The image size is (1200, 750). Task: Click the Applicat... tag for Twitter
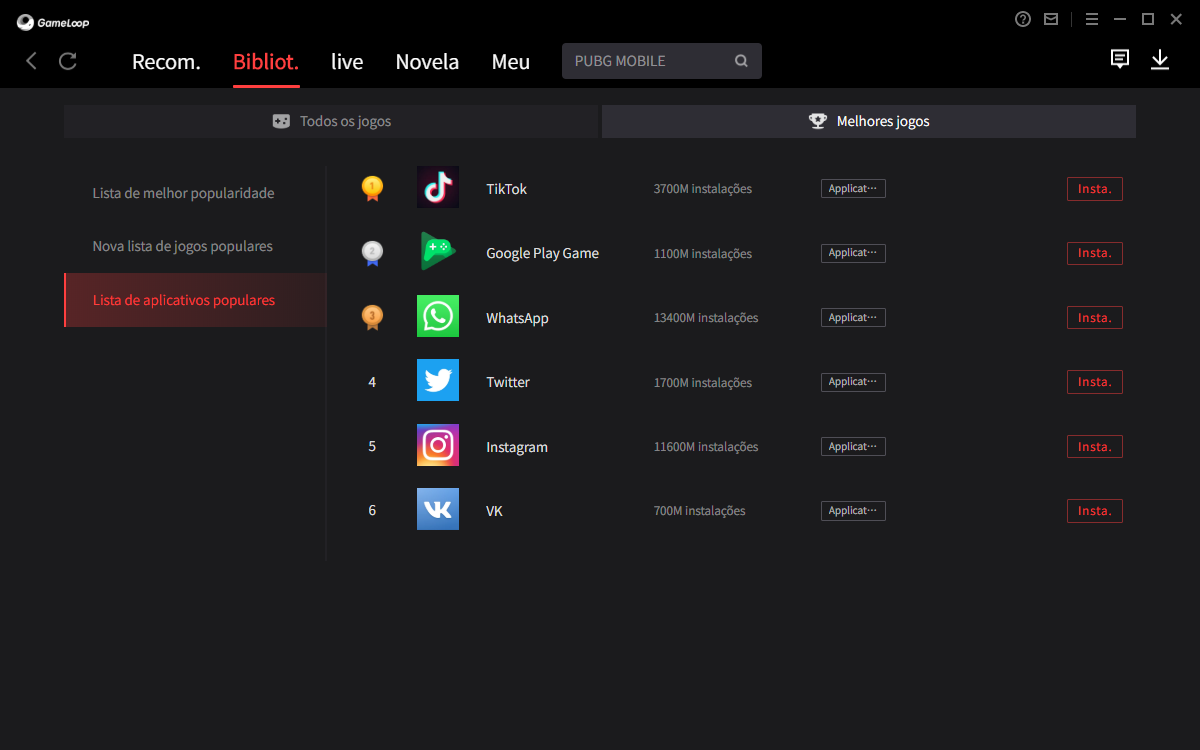(853, 382)
